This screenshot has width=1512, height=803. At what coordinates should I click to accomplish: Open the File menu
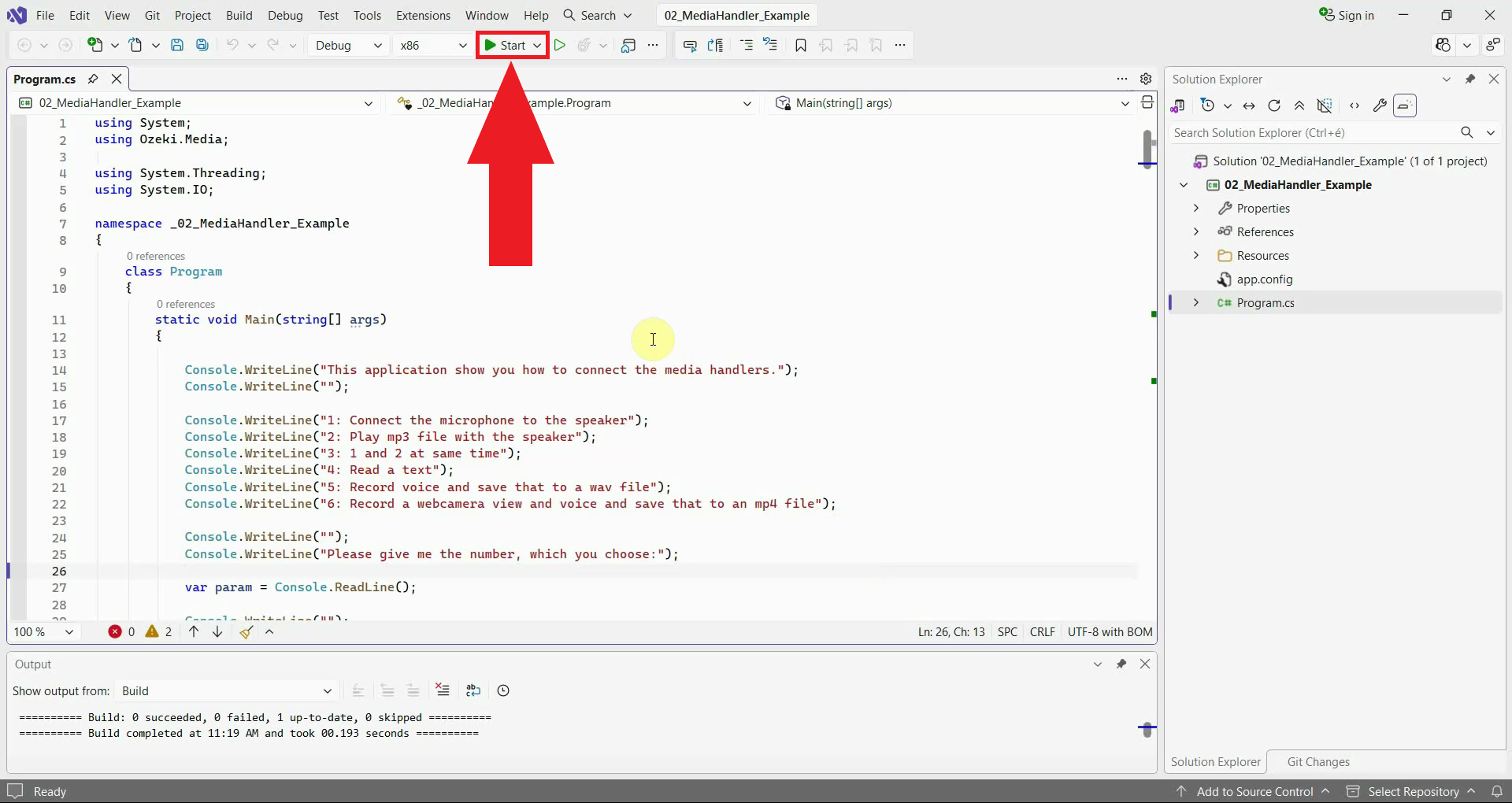pos(45,15)
